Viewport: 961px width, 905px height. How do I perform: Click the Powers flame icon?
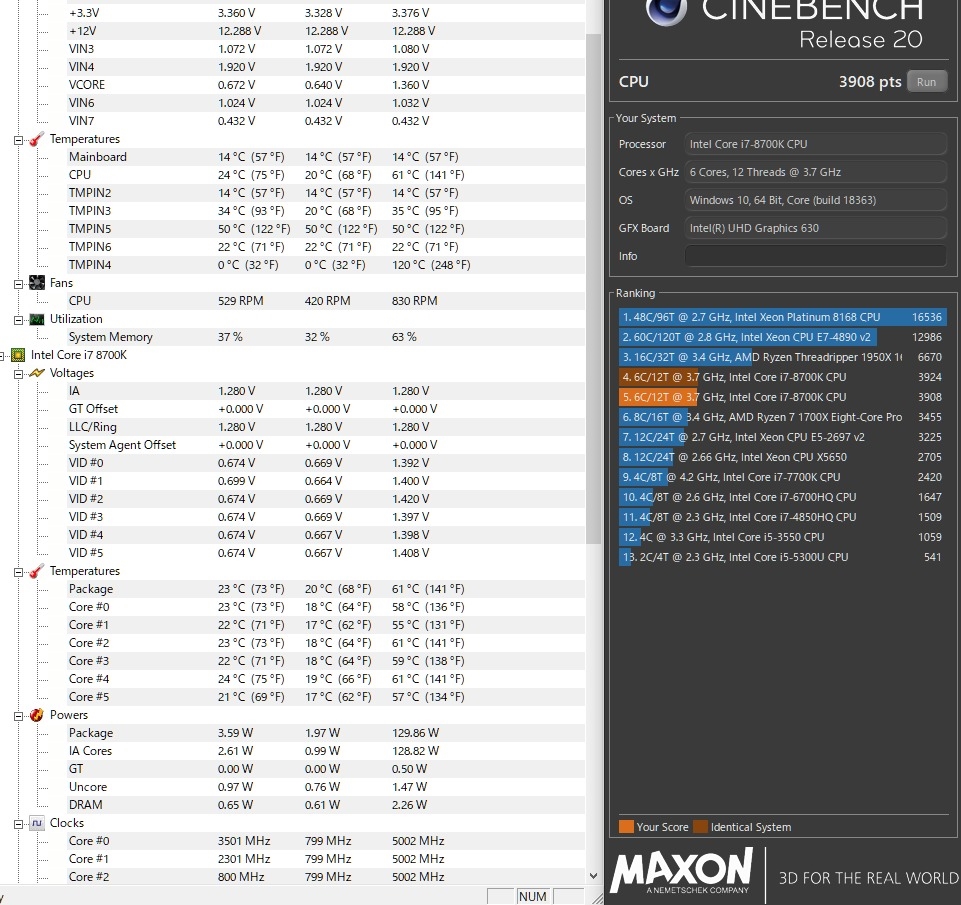37,715
